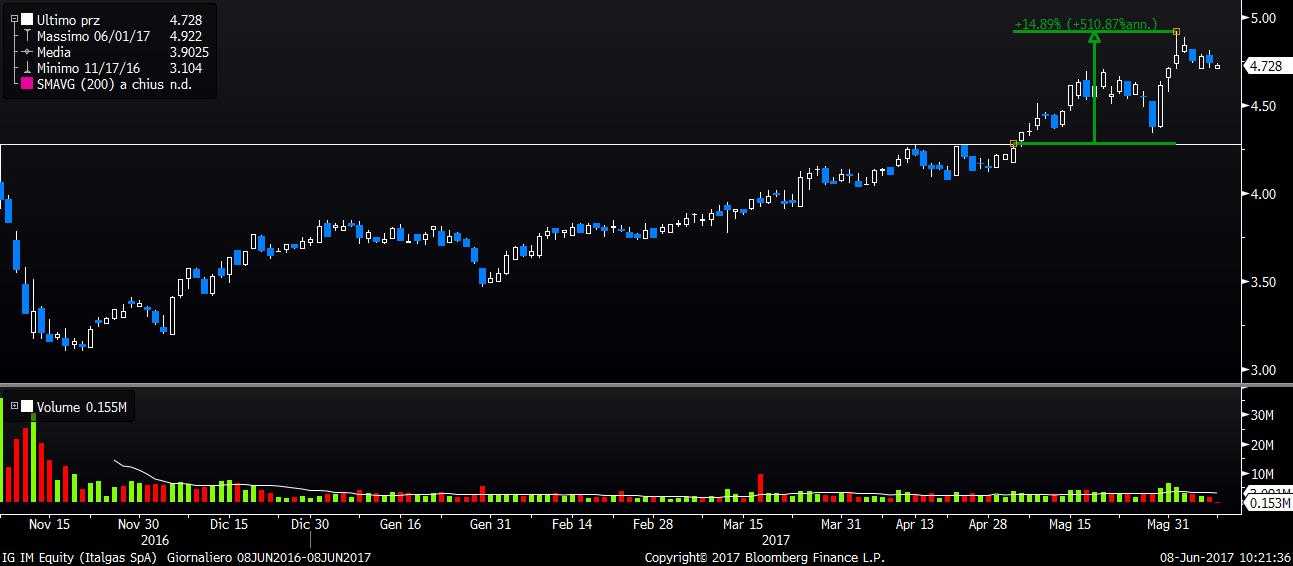The width and height of the screenshot is (1293, 566).
Task: Click the 5.00 price axis label
Action: pos(1264,18)
